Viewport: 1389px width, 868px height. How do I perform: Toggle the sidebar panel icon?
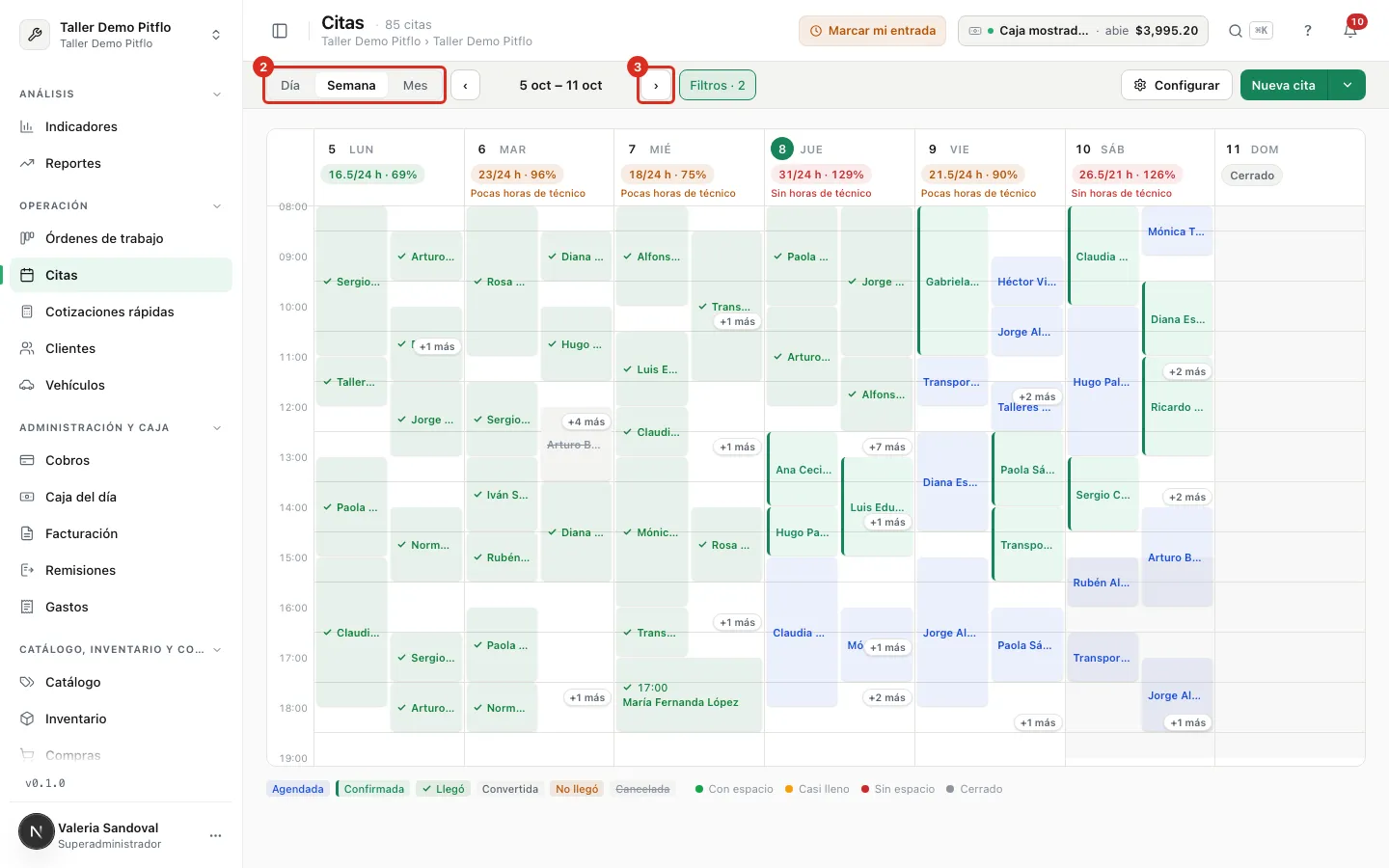[x=280, y=31]
